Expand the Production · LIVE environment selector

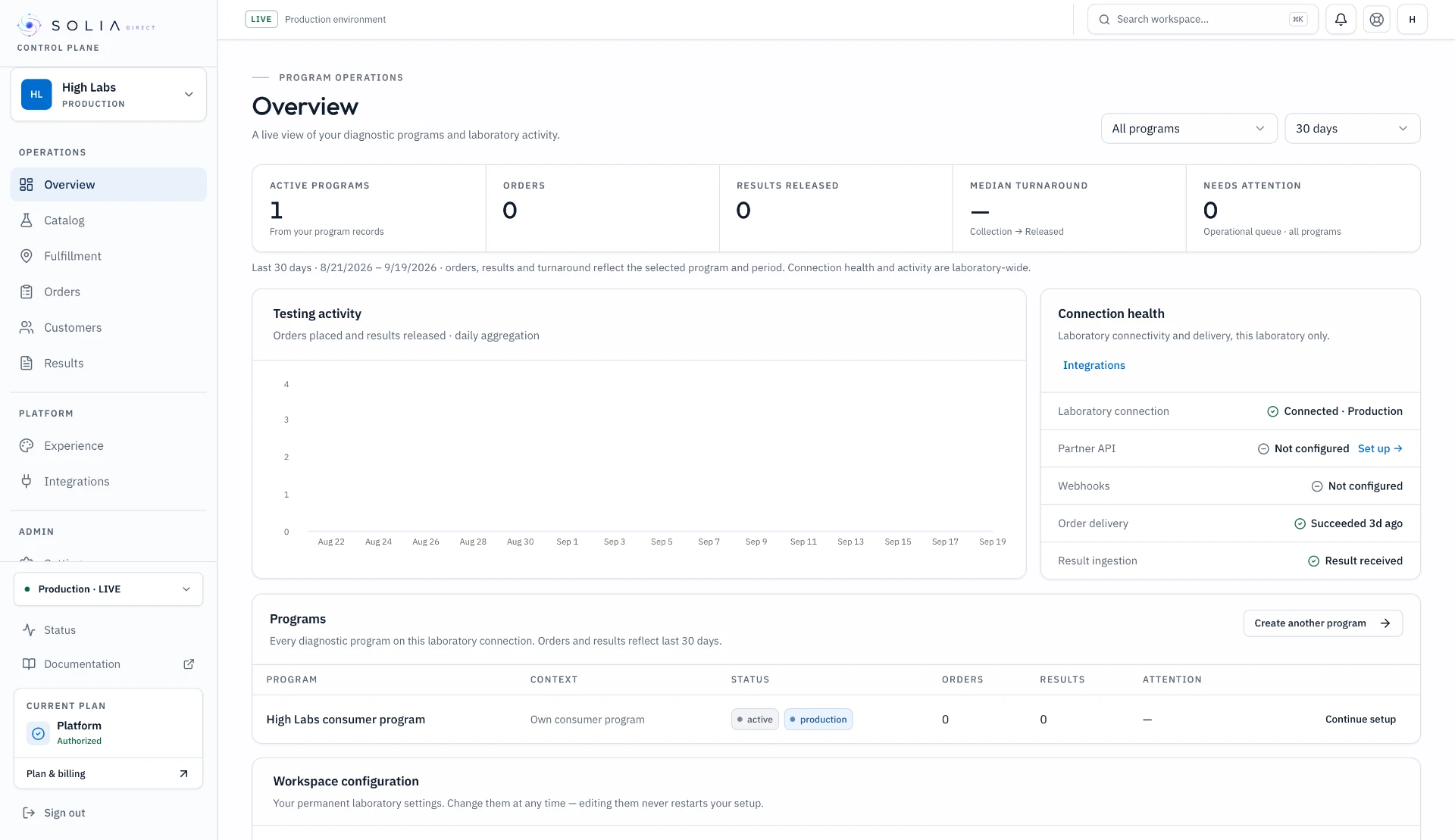[108, 589]
